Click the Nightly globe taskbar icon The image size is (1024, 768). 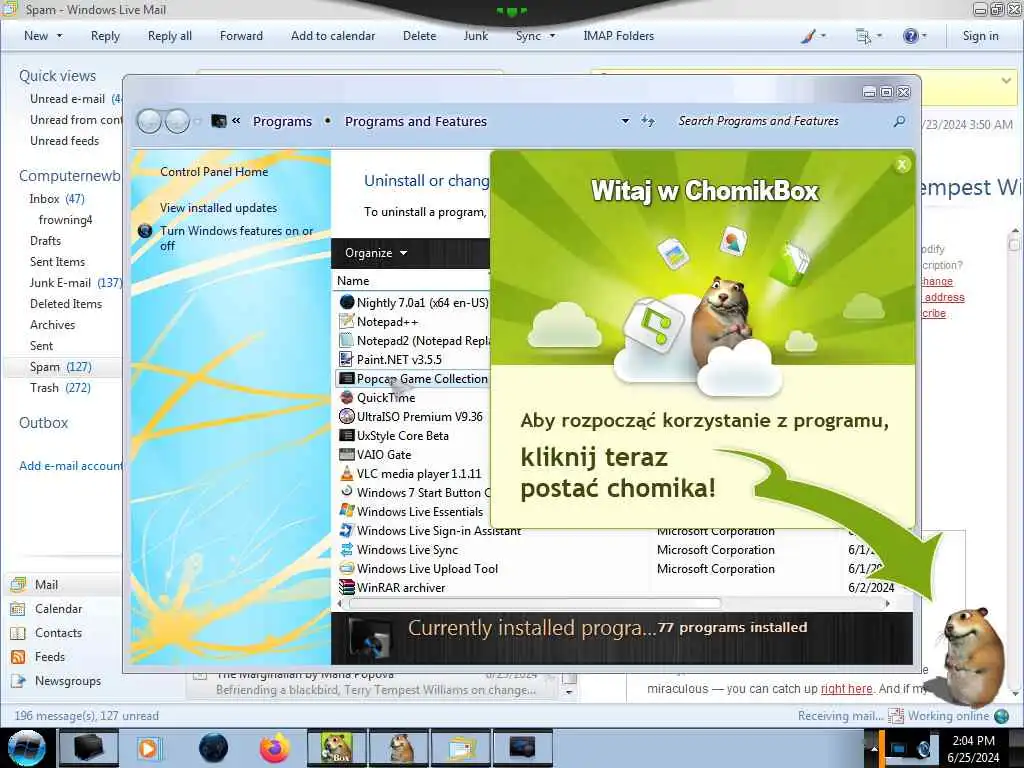[214, 748]
